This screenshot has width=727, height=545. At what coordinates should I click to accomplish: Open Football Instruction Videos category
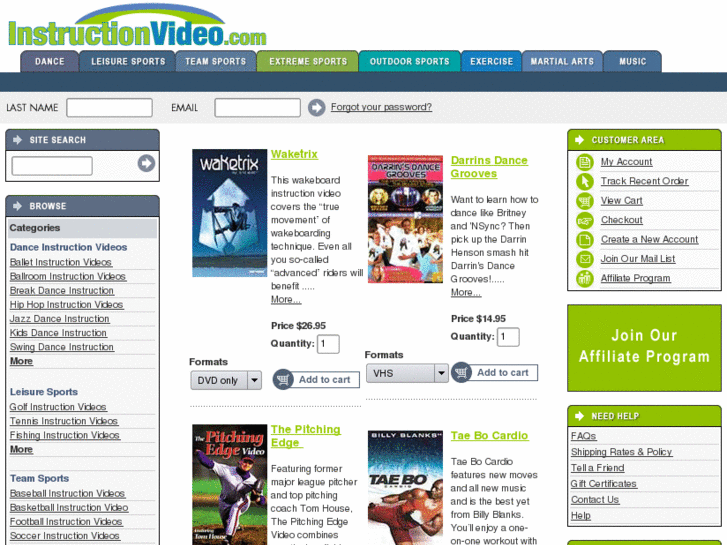(x=66, y=522)
